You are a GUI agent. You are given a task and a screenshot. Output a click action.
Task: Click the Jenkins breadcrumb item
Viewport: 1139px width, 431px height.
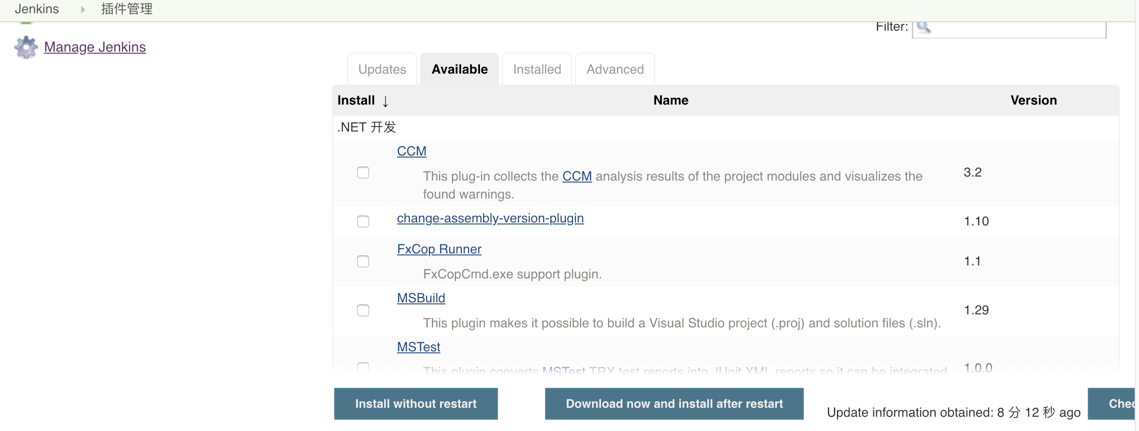[37, 9]
